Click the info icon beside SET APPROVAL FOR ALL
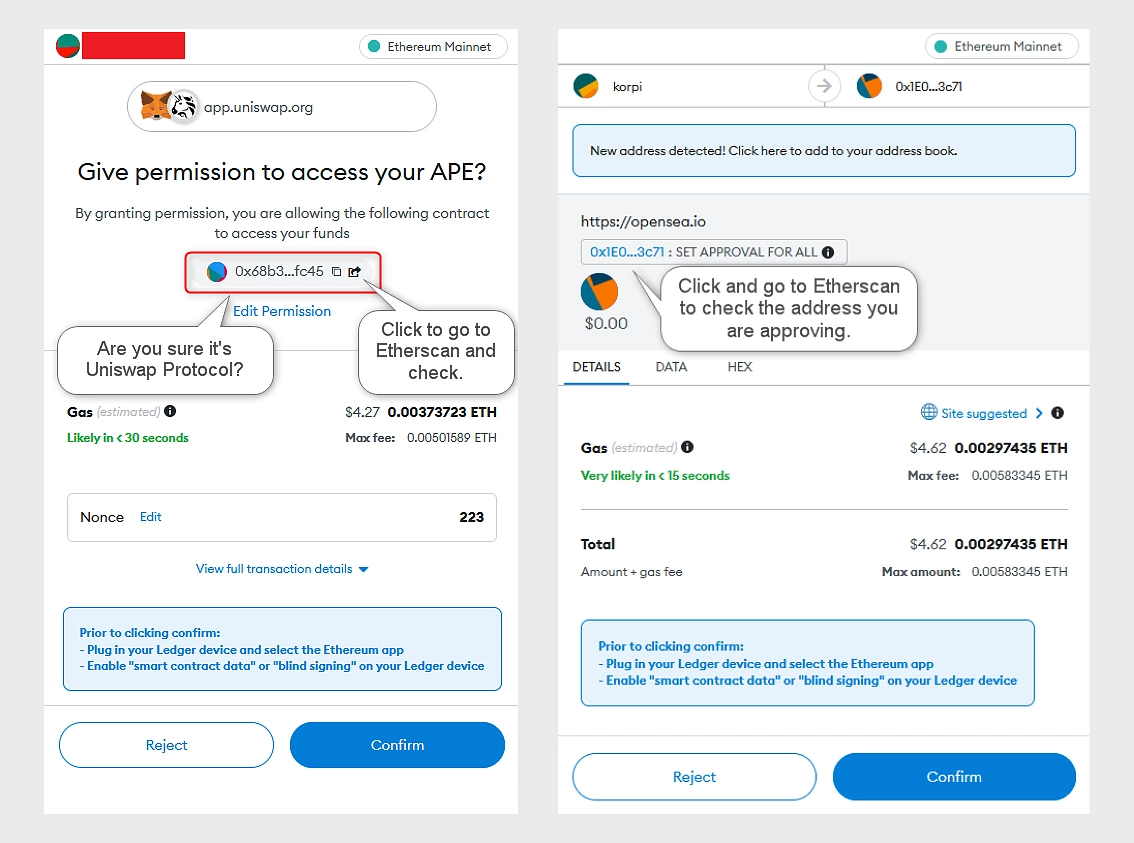This screenshot has width=1134, height=843. (x=828, y=252)
